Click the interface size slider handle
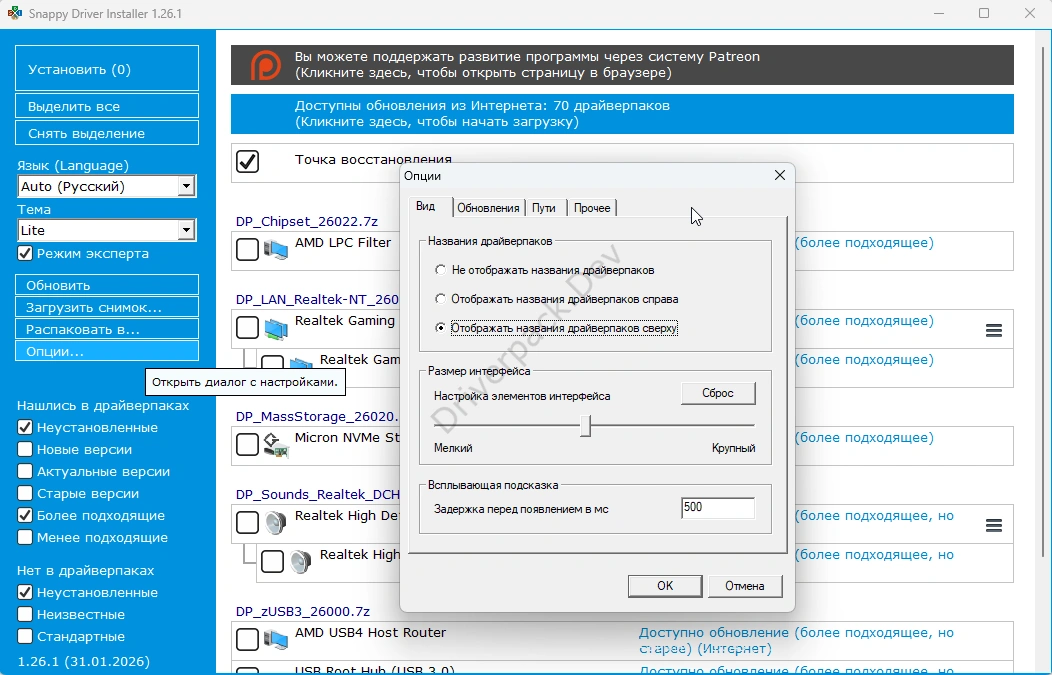 [586, 425]
